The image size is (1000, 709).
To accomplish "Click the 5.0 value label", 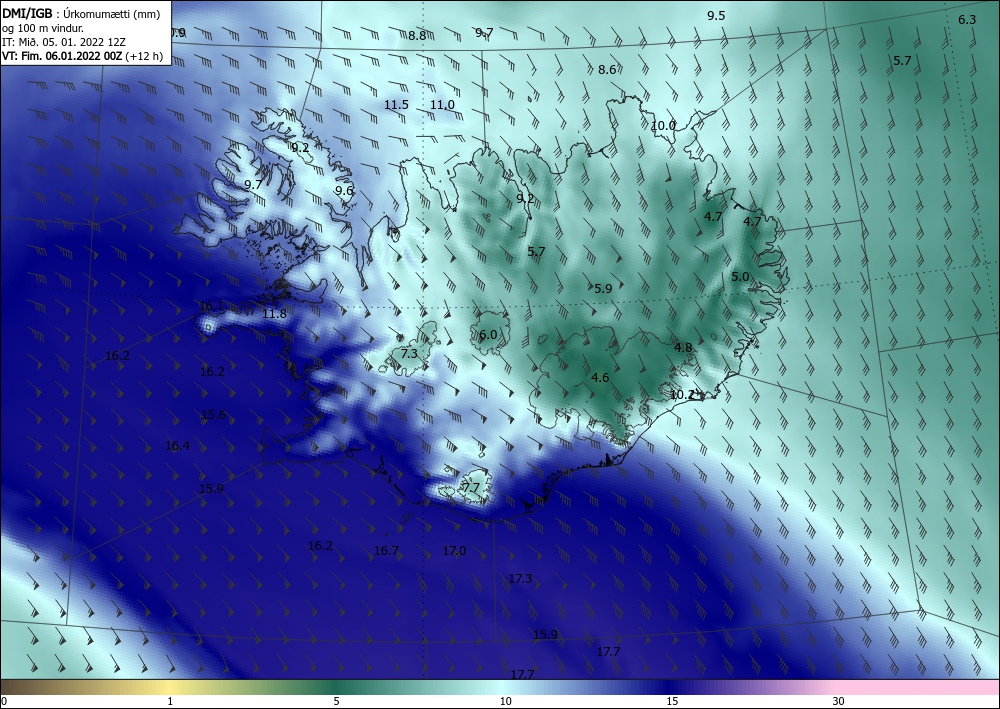I will [740, 277].
